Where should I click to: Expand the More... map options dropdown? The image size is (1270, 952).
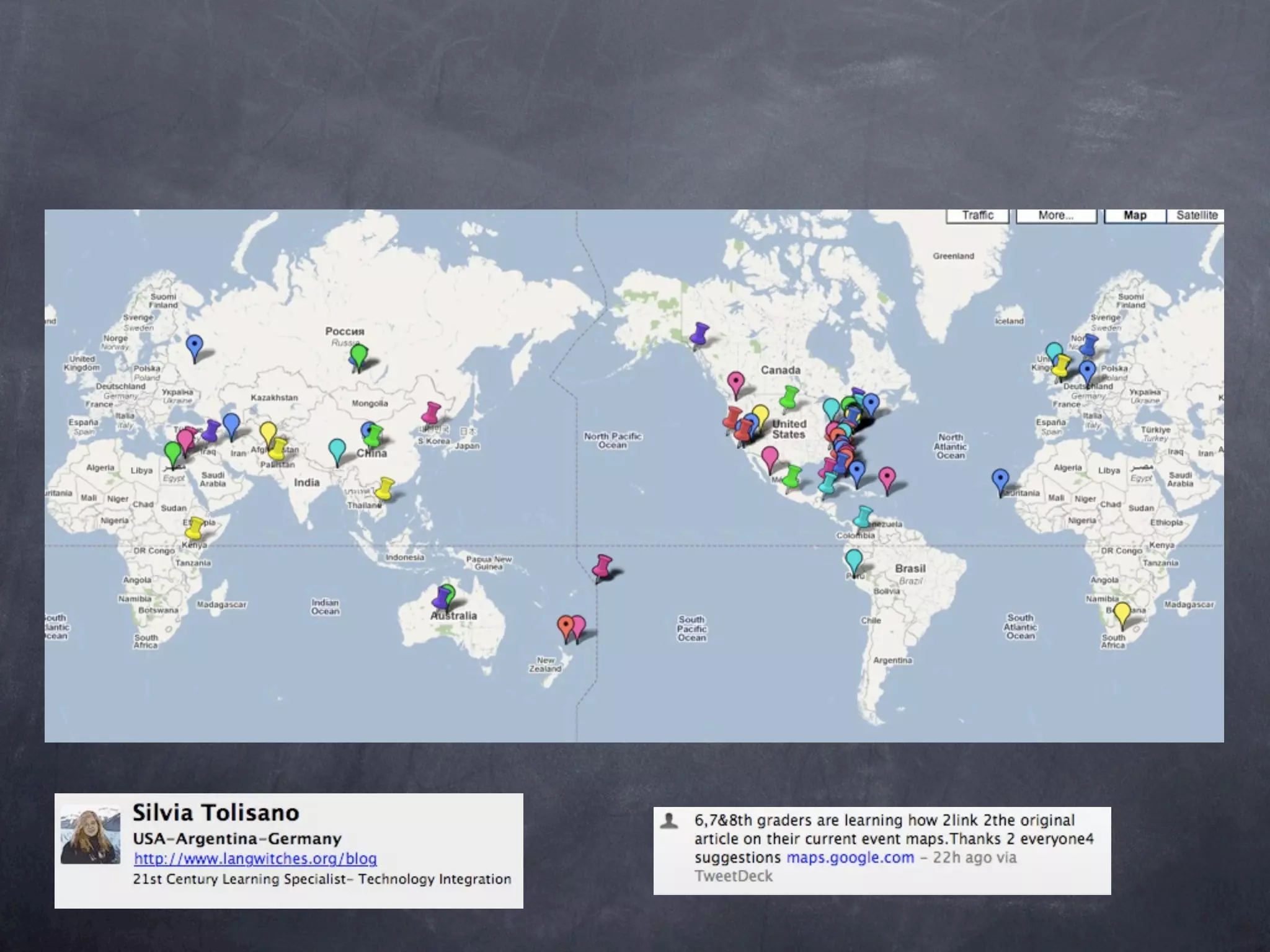click(x=1055, y=215)
